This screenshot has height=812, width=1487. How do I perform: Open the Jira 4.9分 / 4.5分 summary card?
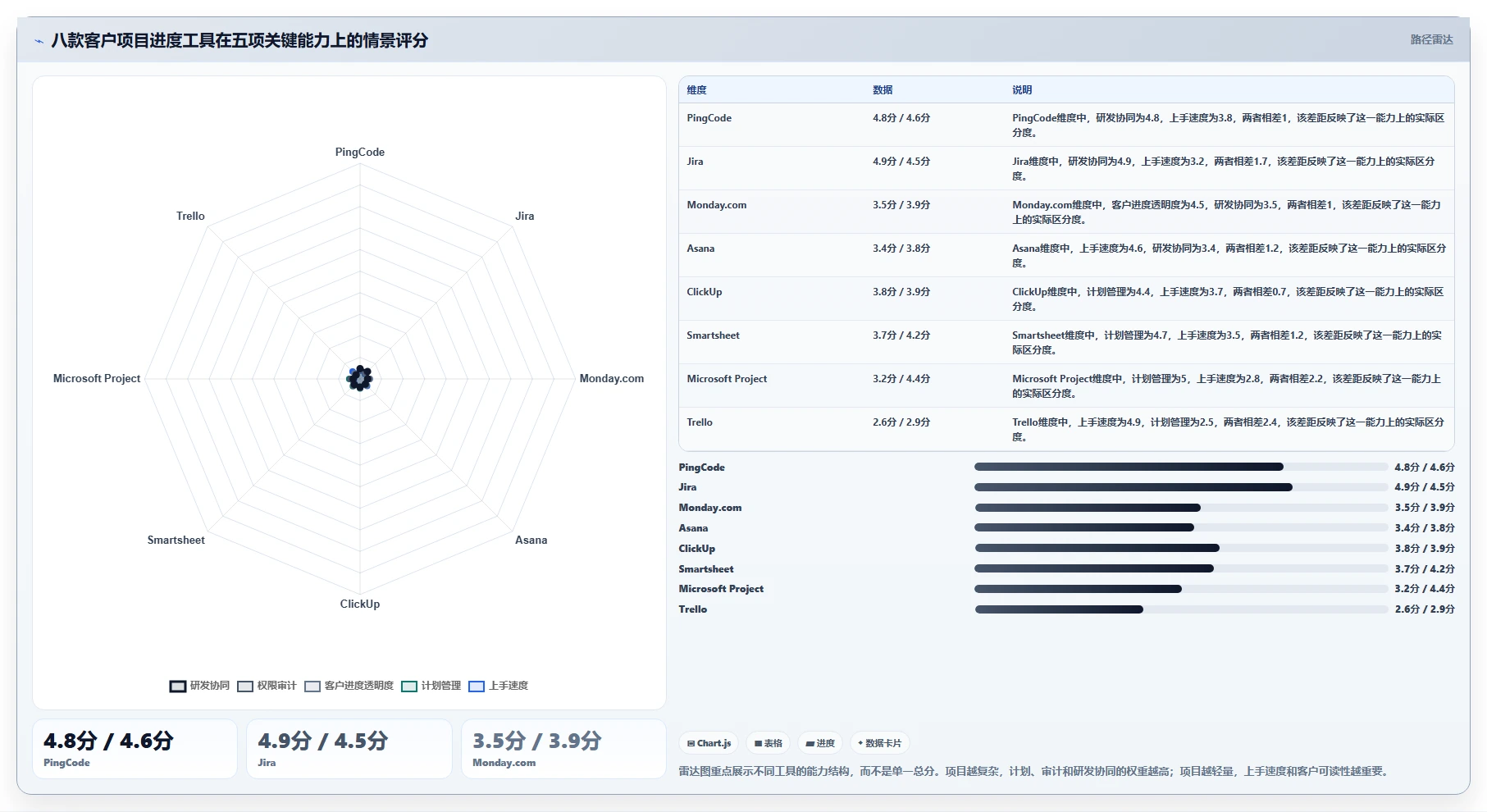(349, 749)
